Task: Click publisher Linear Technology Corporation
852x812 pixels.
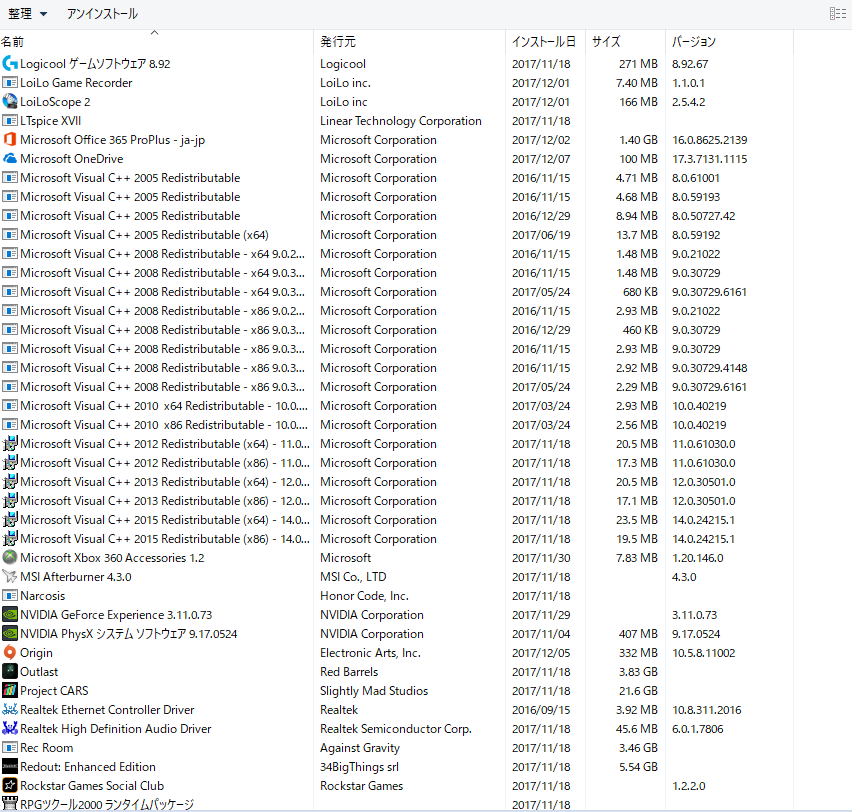Action: pyautogui.click(x=400, y=121)
